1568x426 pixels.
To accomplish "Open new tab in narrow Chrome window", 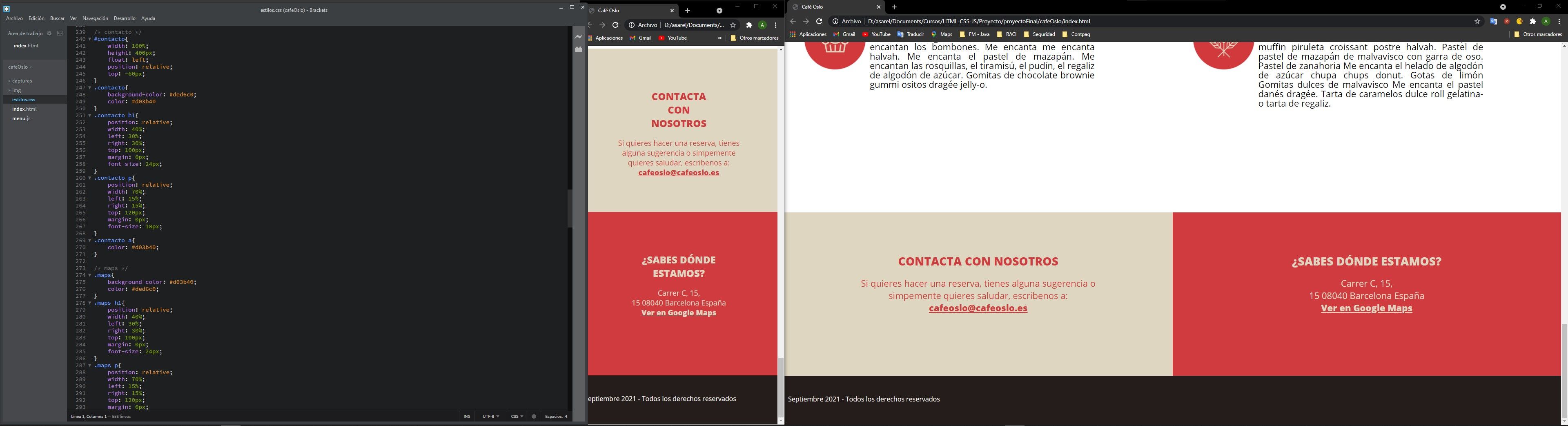I will tap(688, 10).
